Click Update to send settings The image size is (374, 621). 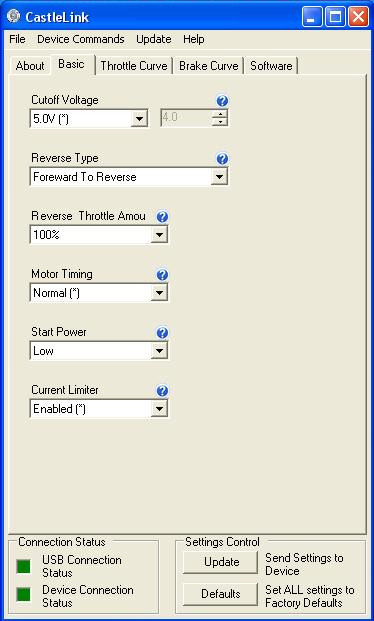tap(220, 562)
